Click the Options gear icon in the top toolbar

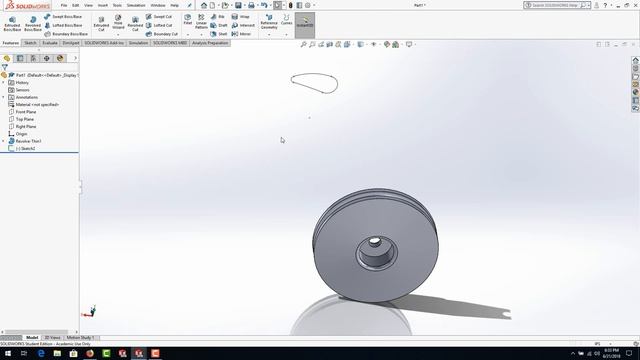coord(308,5)
